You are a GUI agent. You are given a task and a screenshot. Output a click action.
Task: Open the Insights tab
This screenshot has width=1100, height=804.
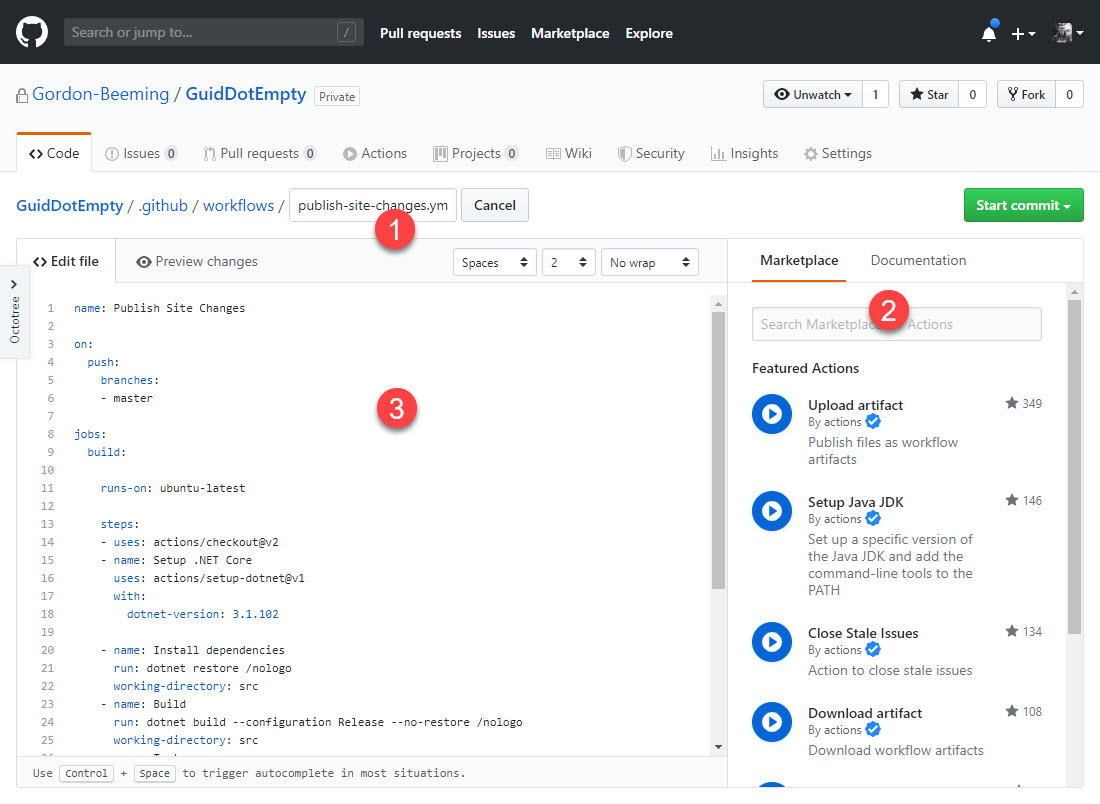[744, 153]
